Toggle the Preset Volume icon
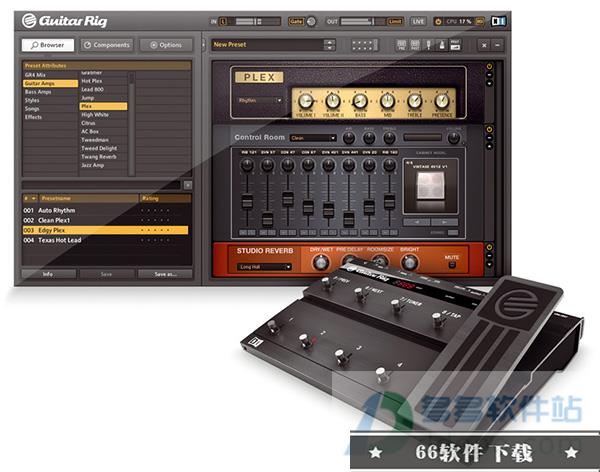Image resolution: width=600 pixels, height=472 pixels. point(455,45)
